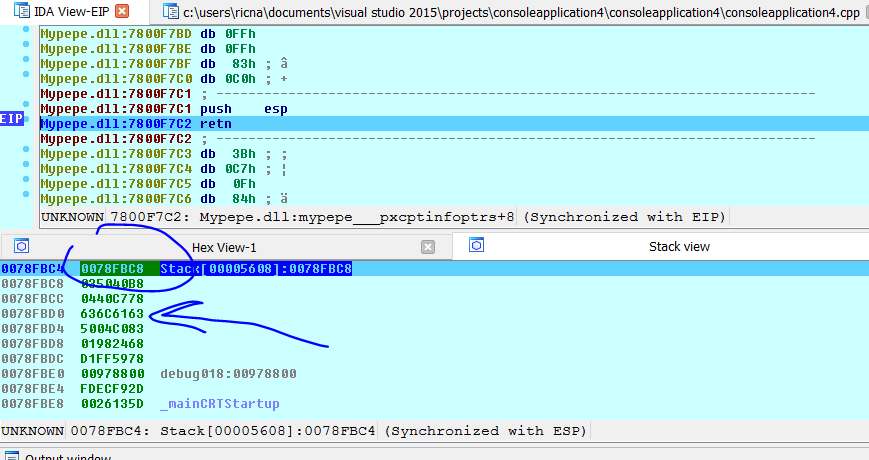The image size is (869, 460).
Task: Select the stack value 0440C778
Action: [x=112, y=298]
